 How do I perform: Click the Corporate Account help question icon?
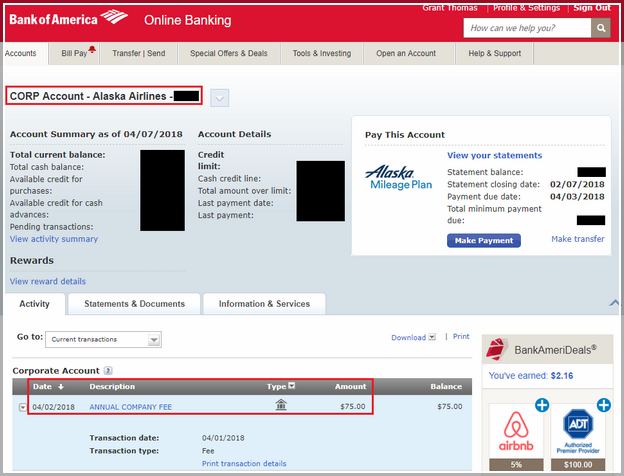108,371
